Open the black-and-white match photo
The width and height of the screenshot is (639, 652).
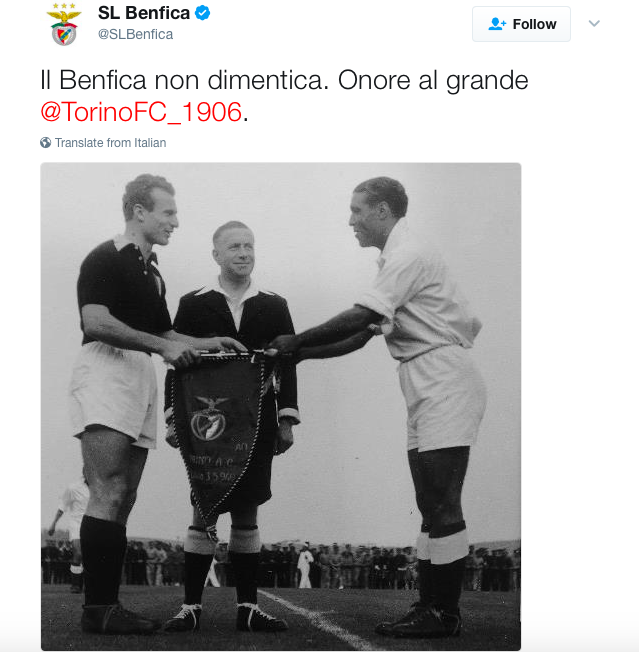point(281,406)
